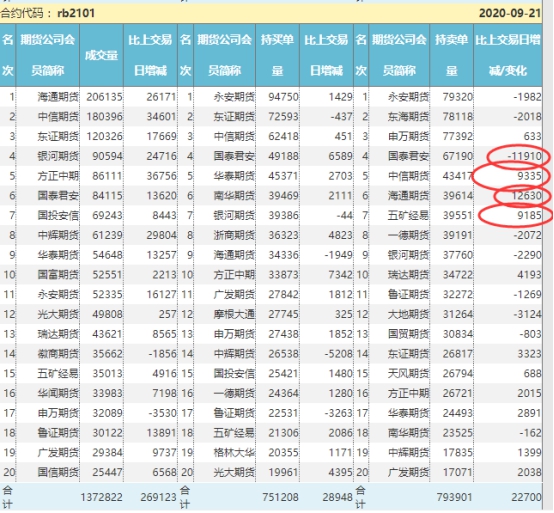
Task: Select 海通期货 in volume ranking row 1
Action: click(58, 97)
